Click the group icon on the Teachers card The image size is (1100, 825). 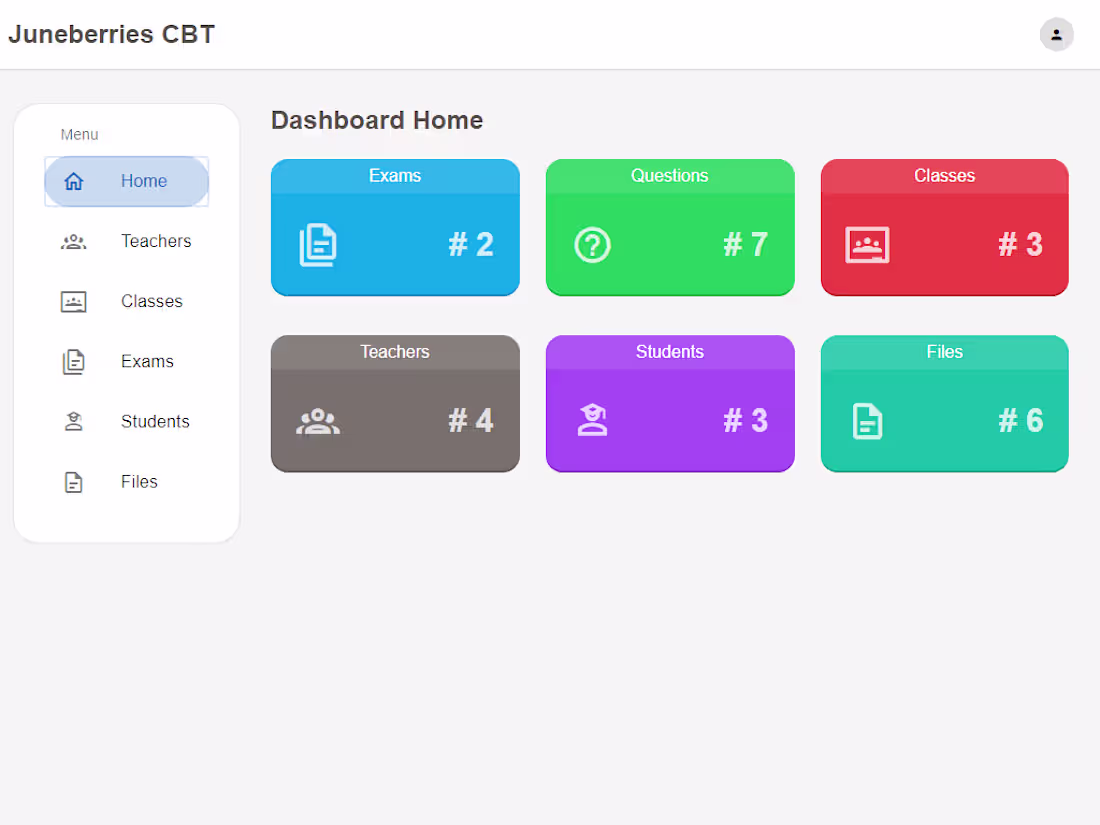(320, 420)
